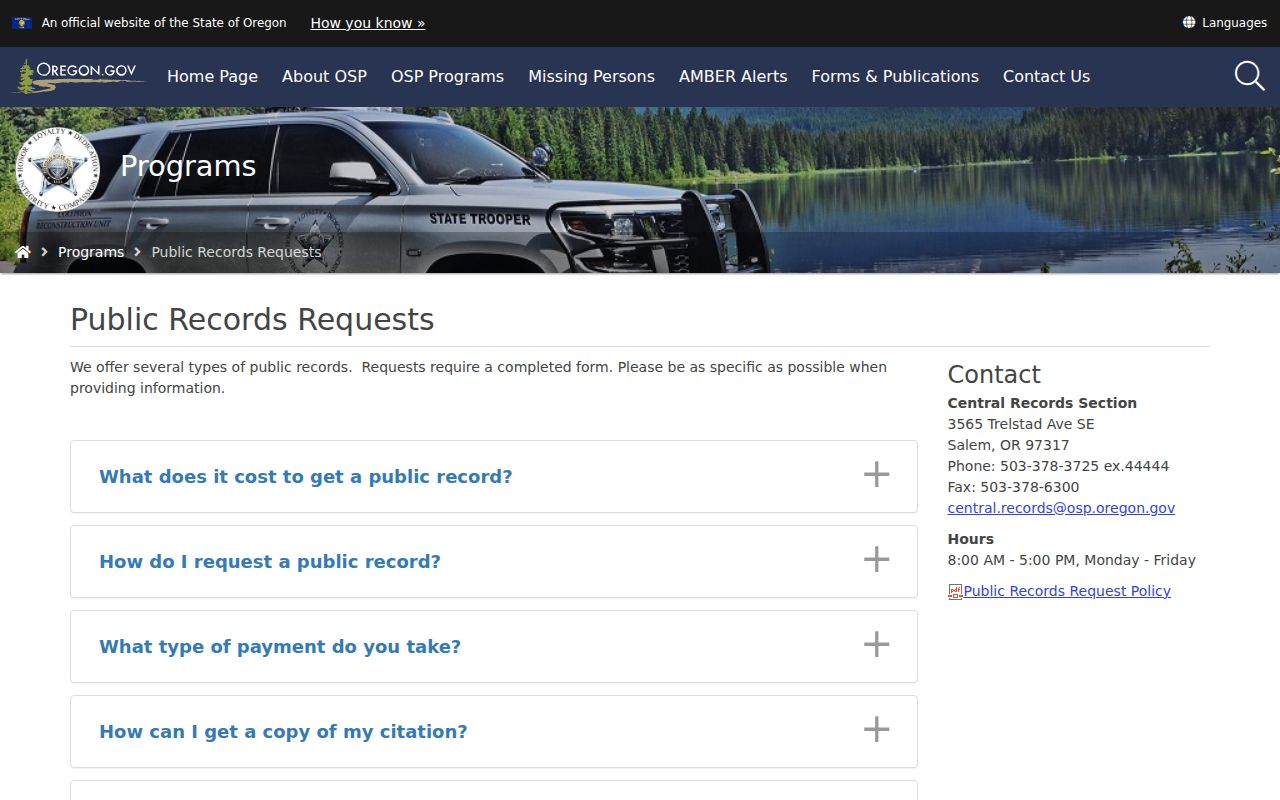This screenshot has height=800, width=1280.
Task: Click the Oregon State Police badge emblem
Action: (57, 167)
